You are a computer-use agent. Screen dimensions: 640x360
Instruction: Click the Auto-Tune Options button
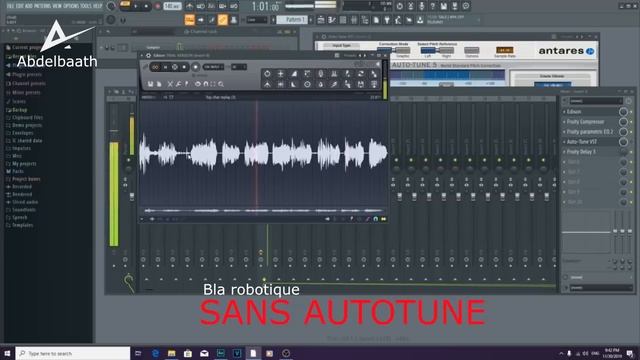click(x=471, y=51)
